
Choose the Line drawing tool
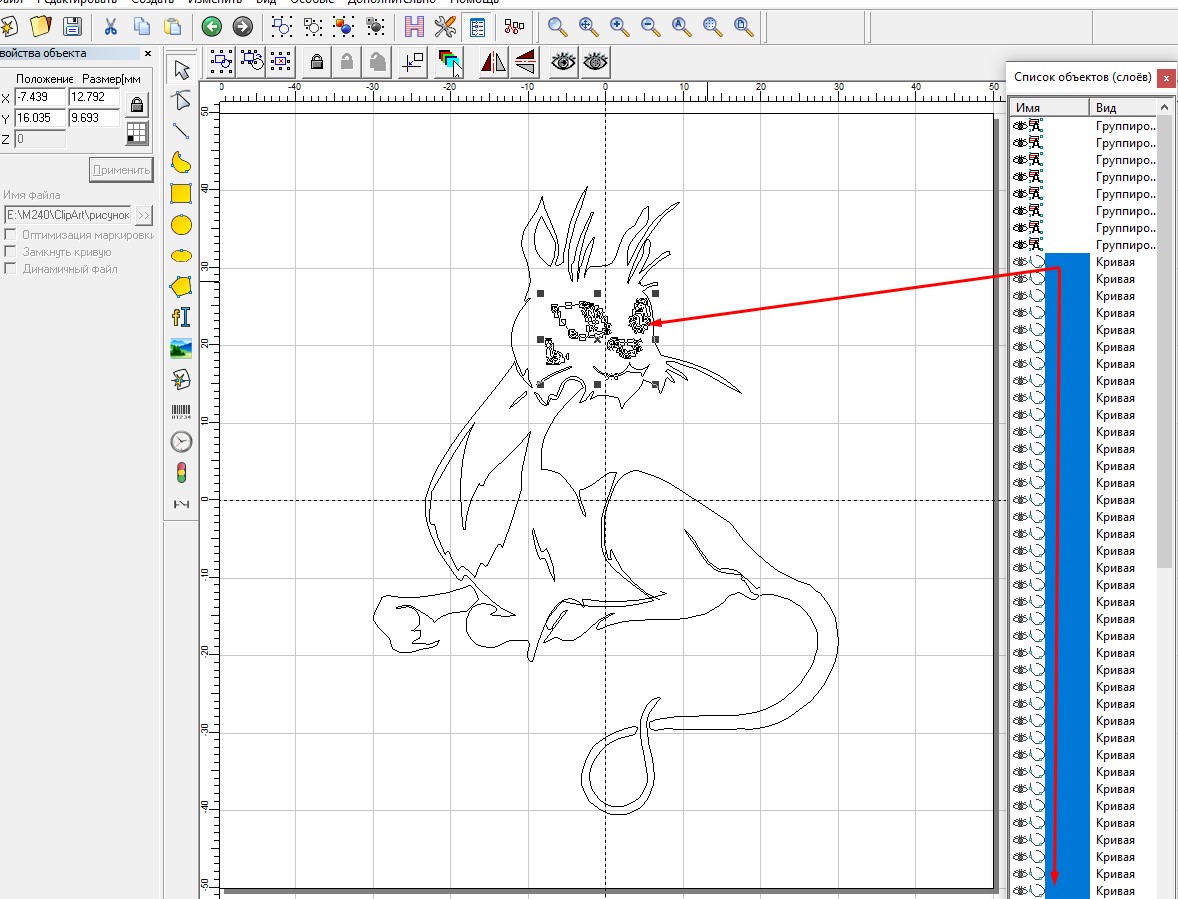[181, 131]
